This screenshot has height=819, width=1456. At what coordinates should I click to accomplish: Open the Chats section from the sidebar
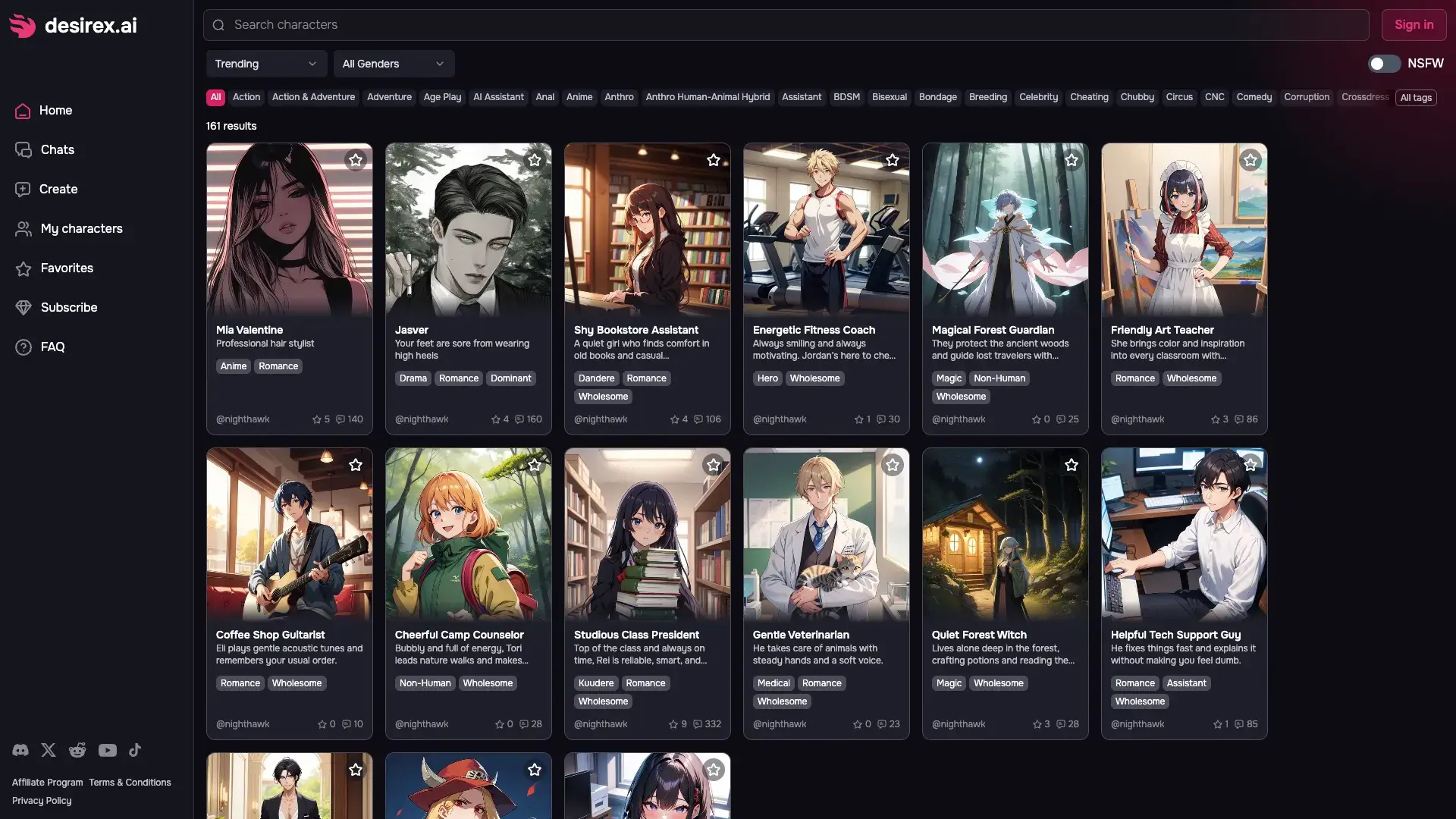coord(58,149)
